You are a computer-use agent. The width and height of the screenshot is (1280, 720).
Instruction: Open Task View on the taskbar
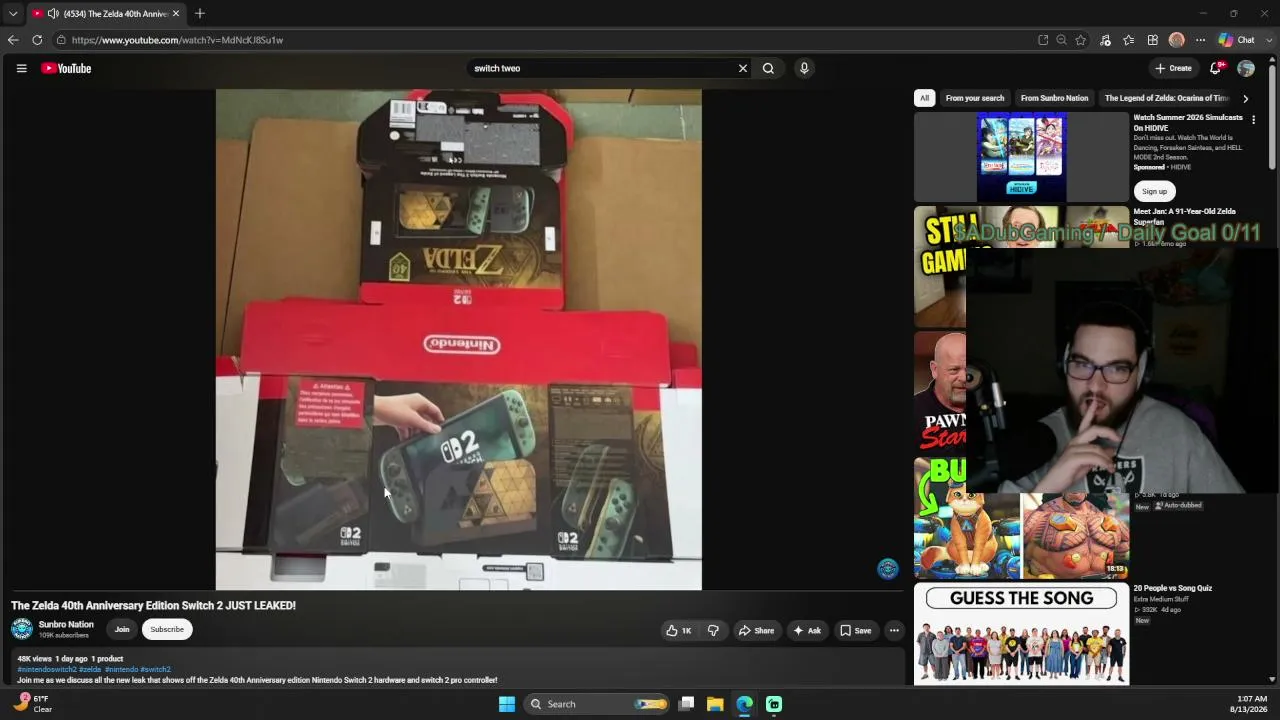point(686,704)
